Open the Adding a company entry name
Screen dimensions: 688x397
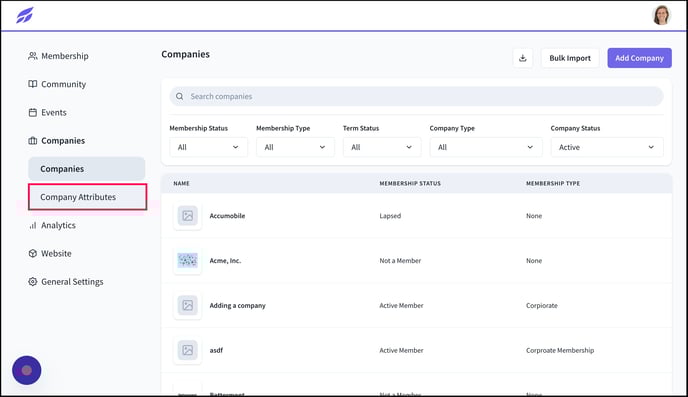pos(237,305)
